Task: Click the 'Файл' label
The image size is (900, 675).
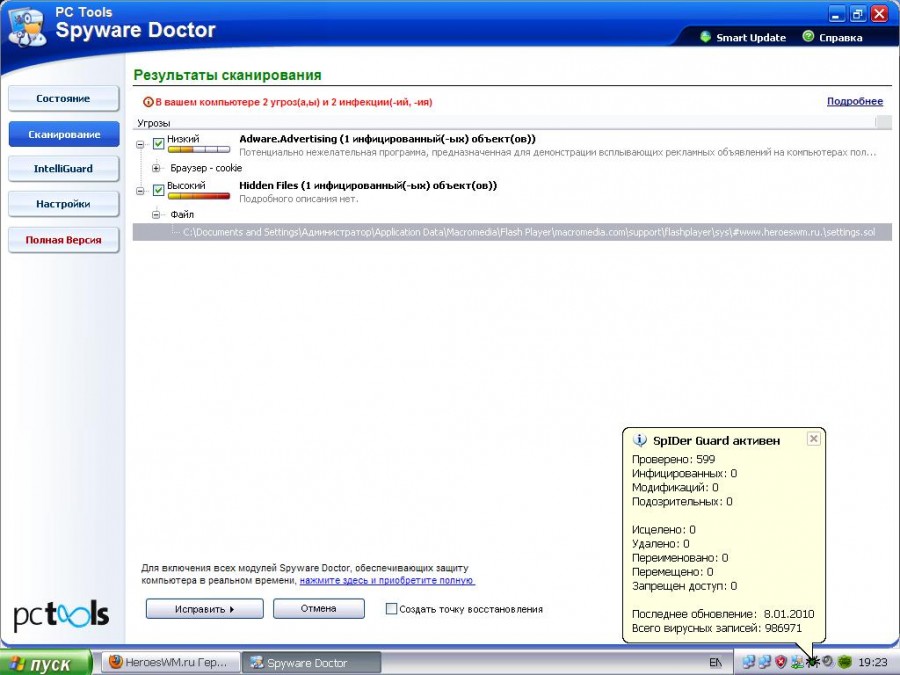Action: [182, 215]
